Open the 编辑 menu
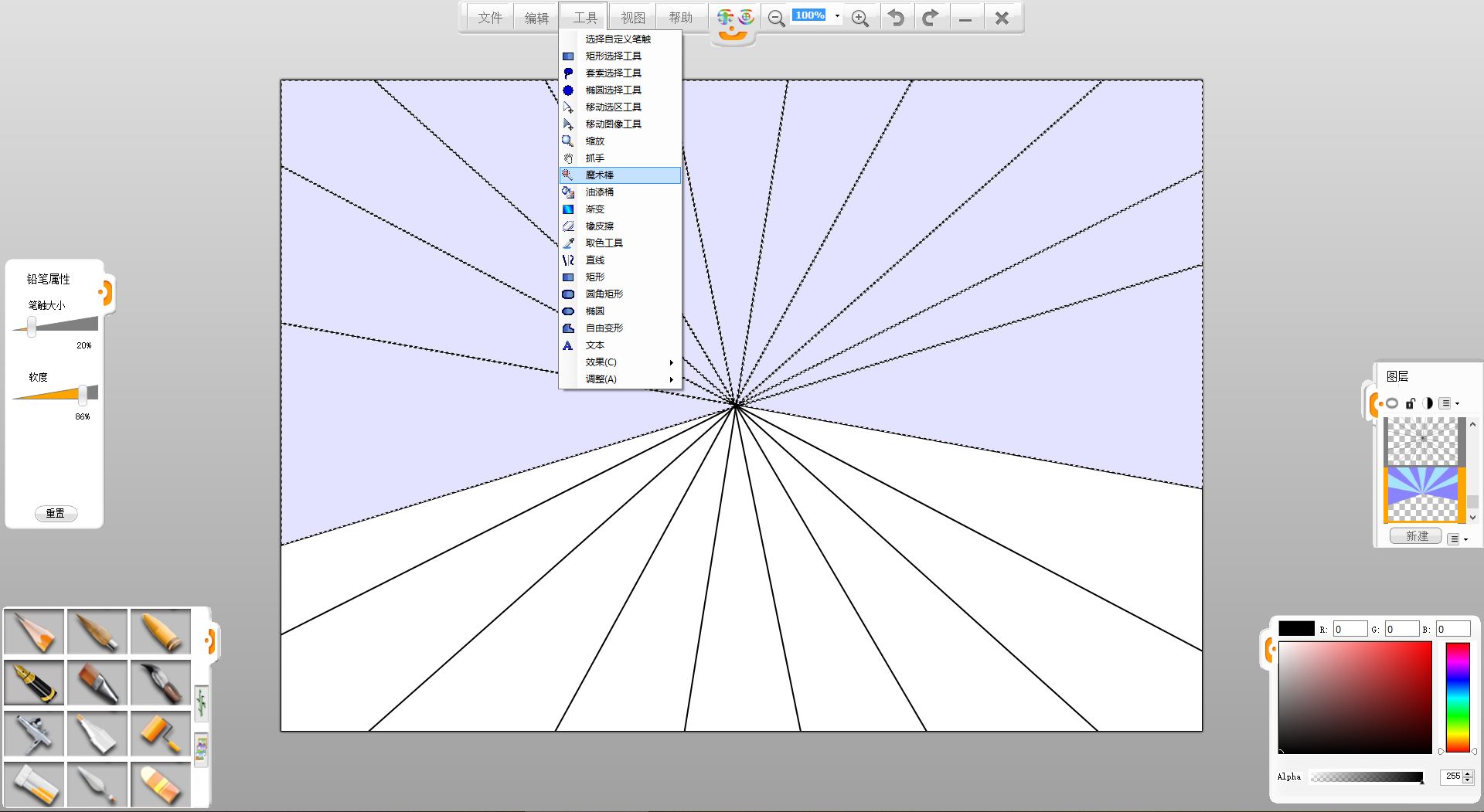The height and width of the screenshot is (812, 1484). (x=536, y=18)
